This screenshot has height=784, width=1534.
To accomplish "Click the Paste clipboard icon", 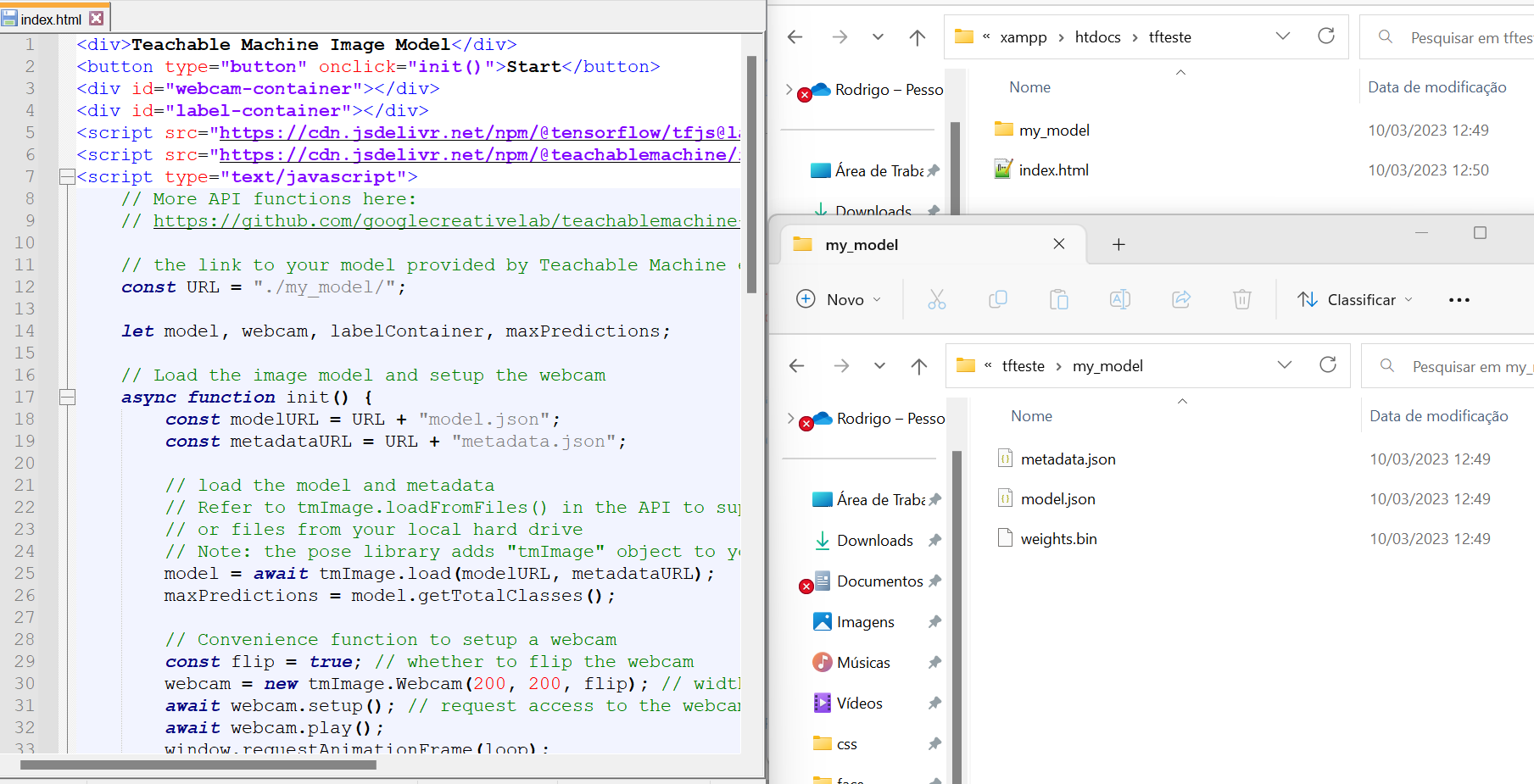I will tap(1059, 299).
